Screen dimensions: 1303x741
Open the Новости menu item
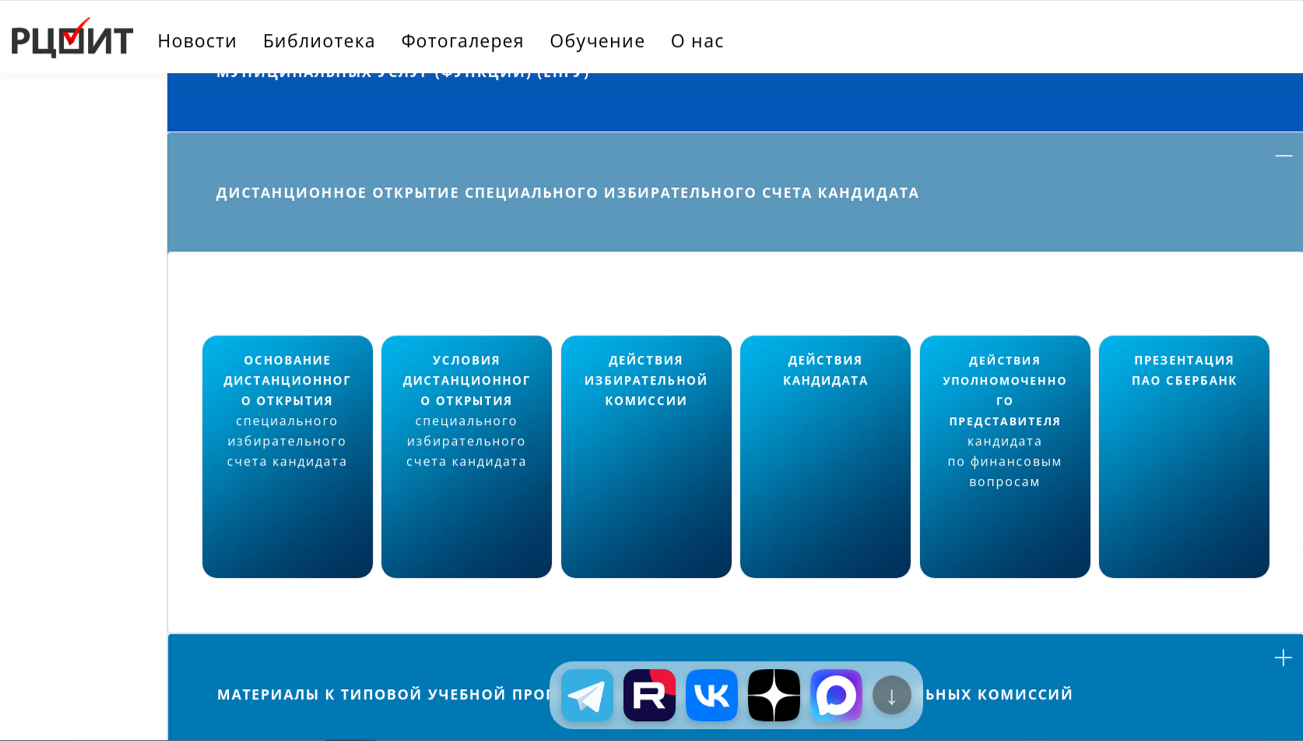197,41
